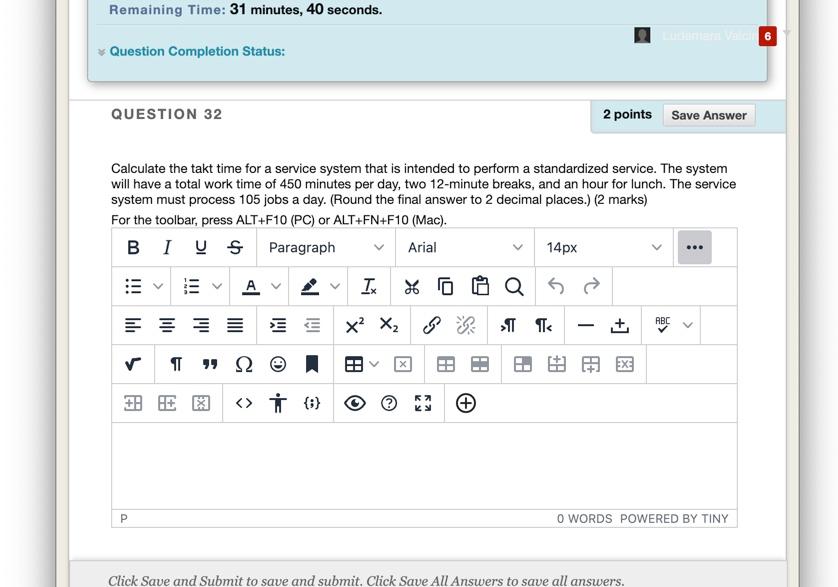Insert a special character using the omega icon
The image size is (838, 587).
coord(243,364)
